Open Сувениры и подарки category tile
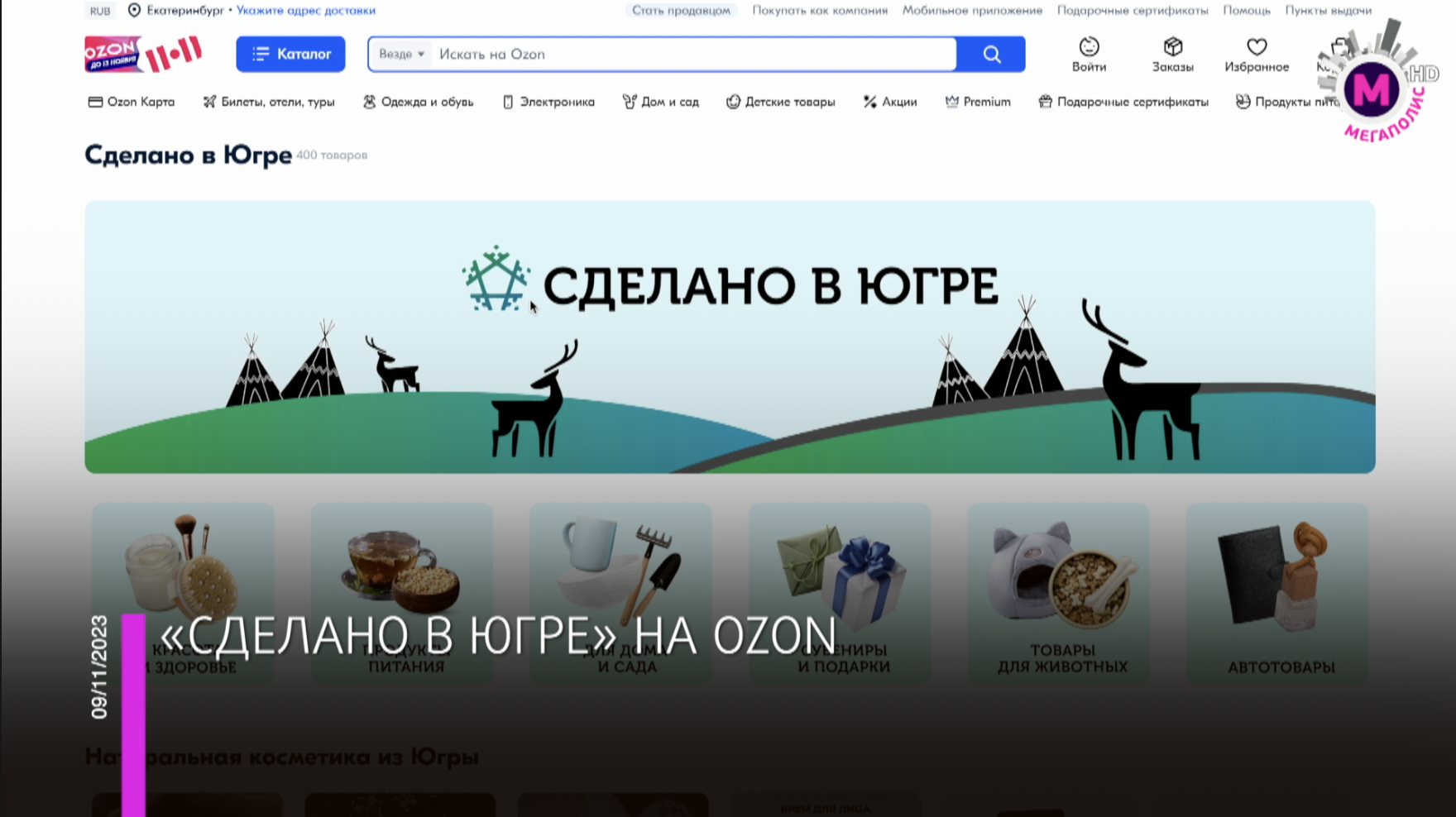1456x817 pixels. 840,593
